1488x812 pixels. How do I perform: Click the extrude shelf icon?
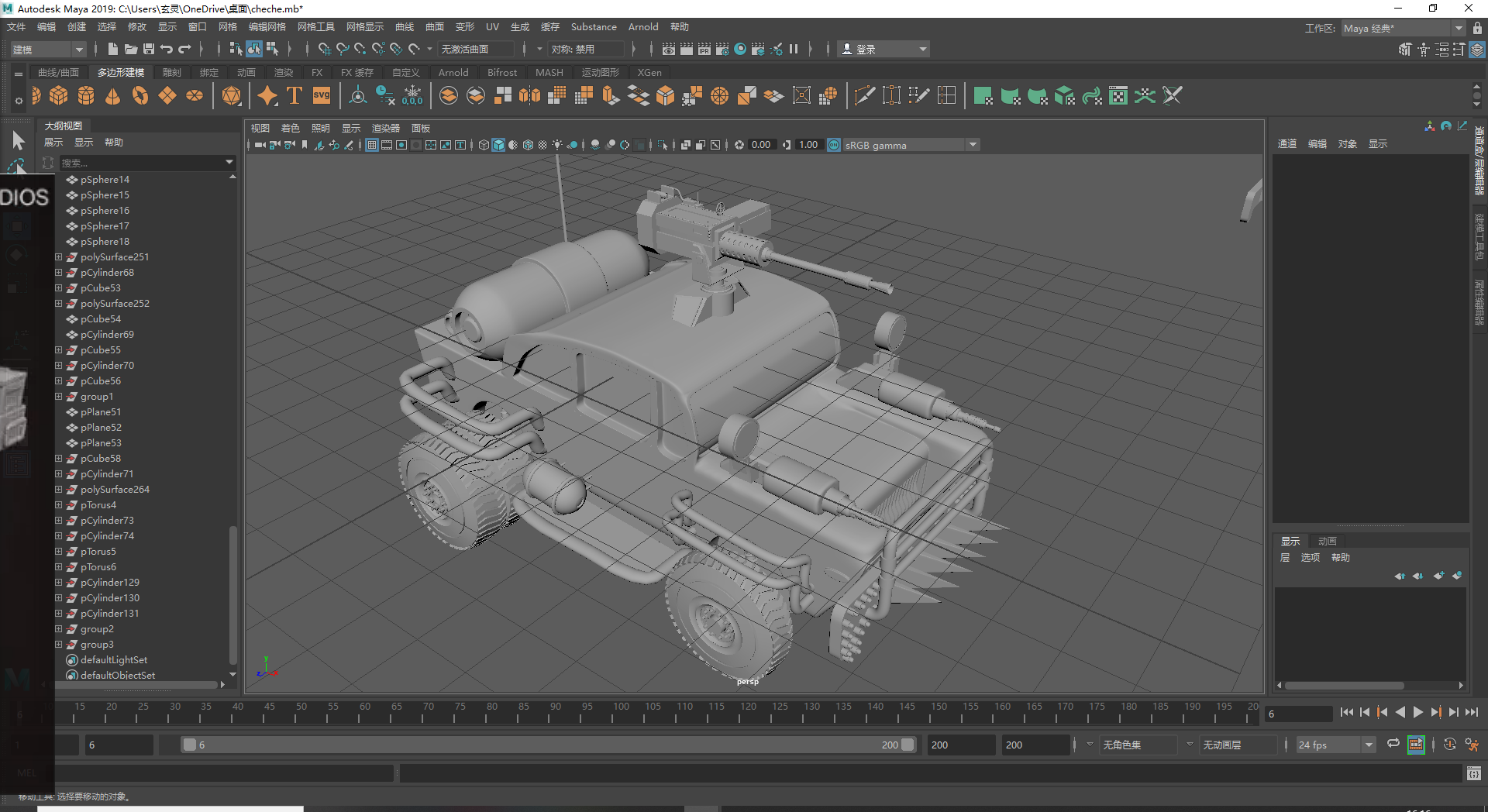pos(611,96)
